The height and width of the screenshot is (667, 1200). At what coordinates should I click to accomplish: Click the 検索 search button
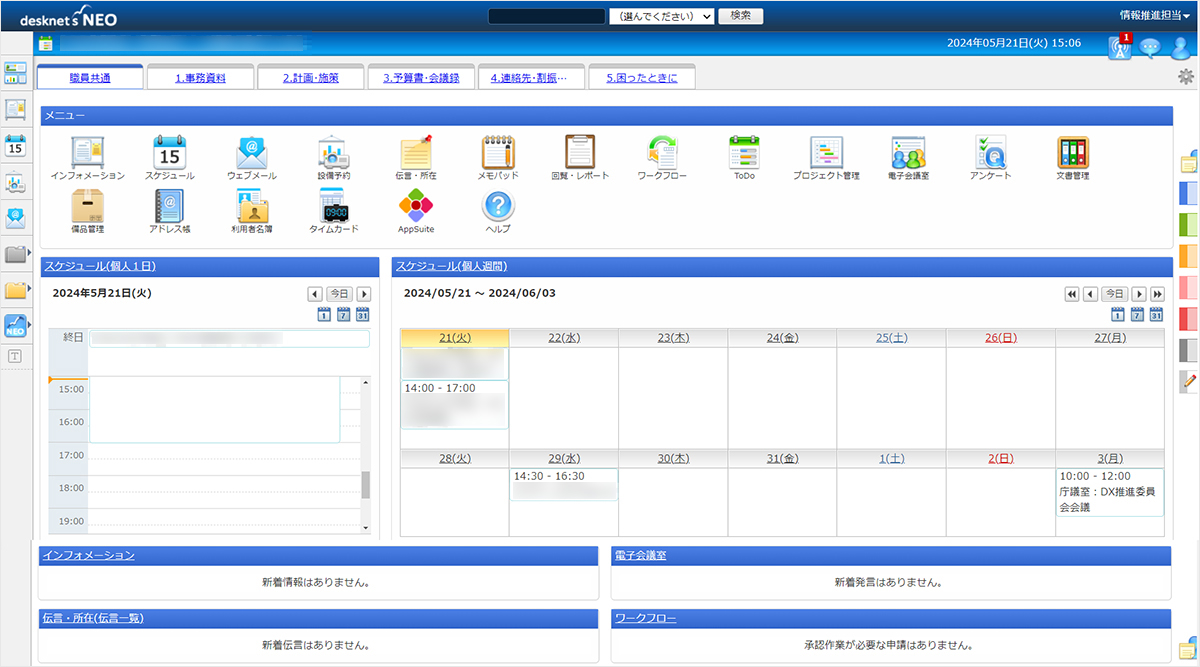(740, 16)
